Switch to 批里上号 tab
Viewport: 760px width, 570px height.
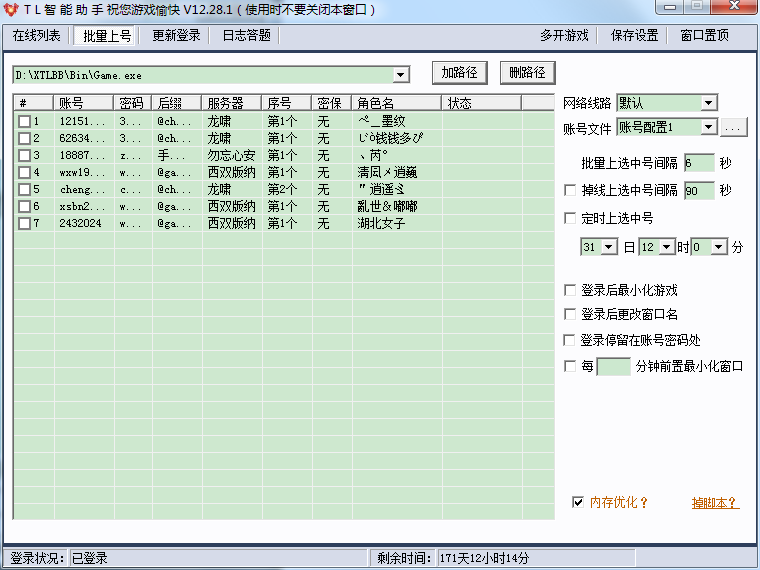(x=106, y=36)
